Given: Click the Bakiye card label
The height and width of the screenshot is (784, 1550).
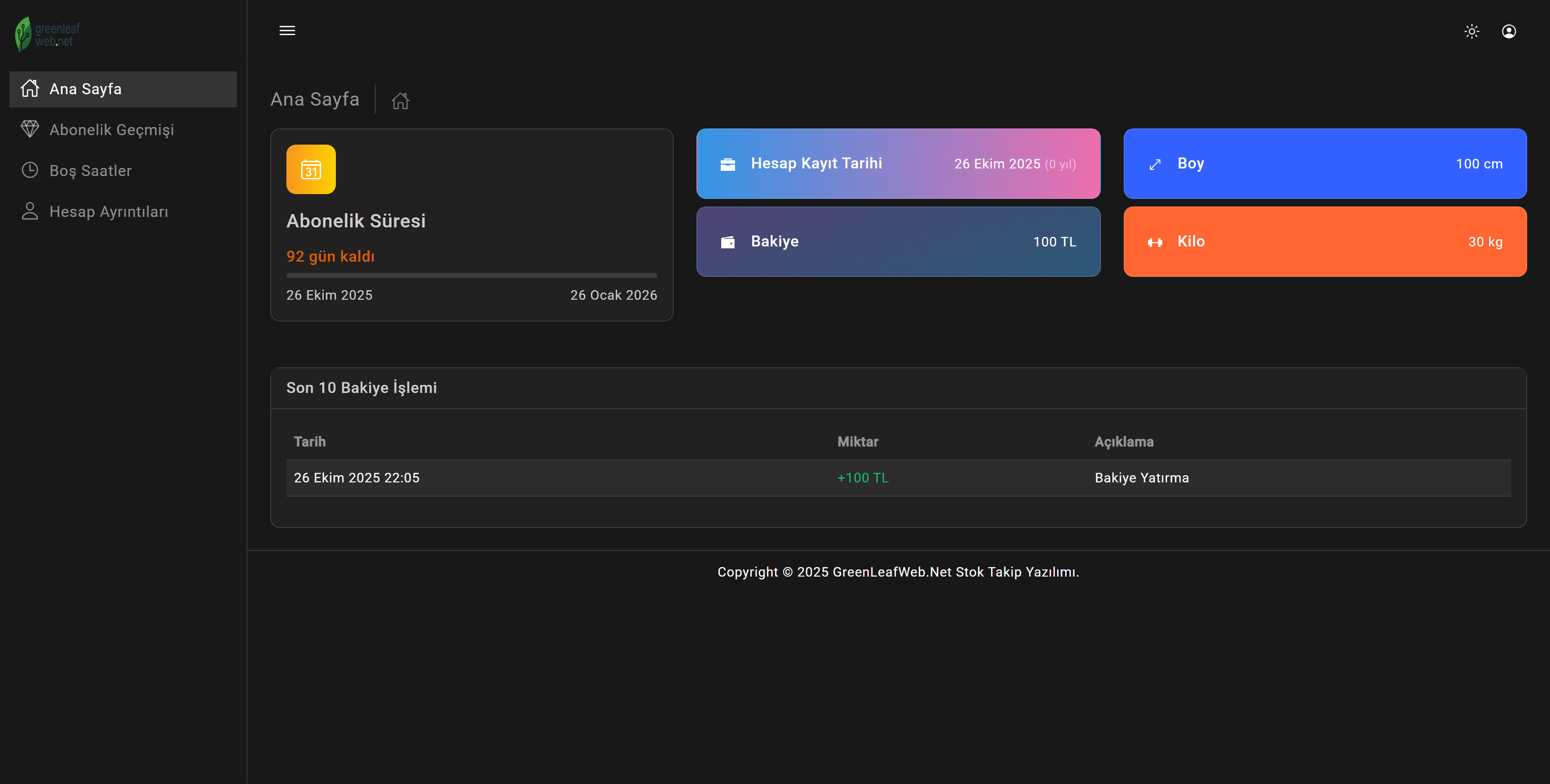Looking at the screenshot, I should tap(775, 241).
